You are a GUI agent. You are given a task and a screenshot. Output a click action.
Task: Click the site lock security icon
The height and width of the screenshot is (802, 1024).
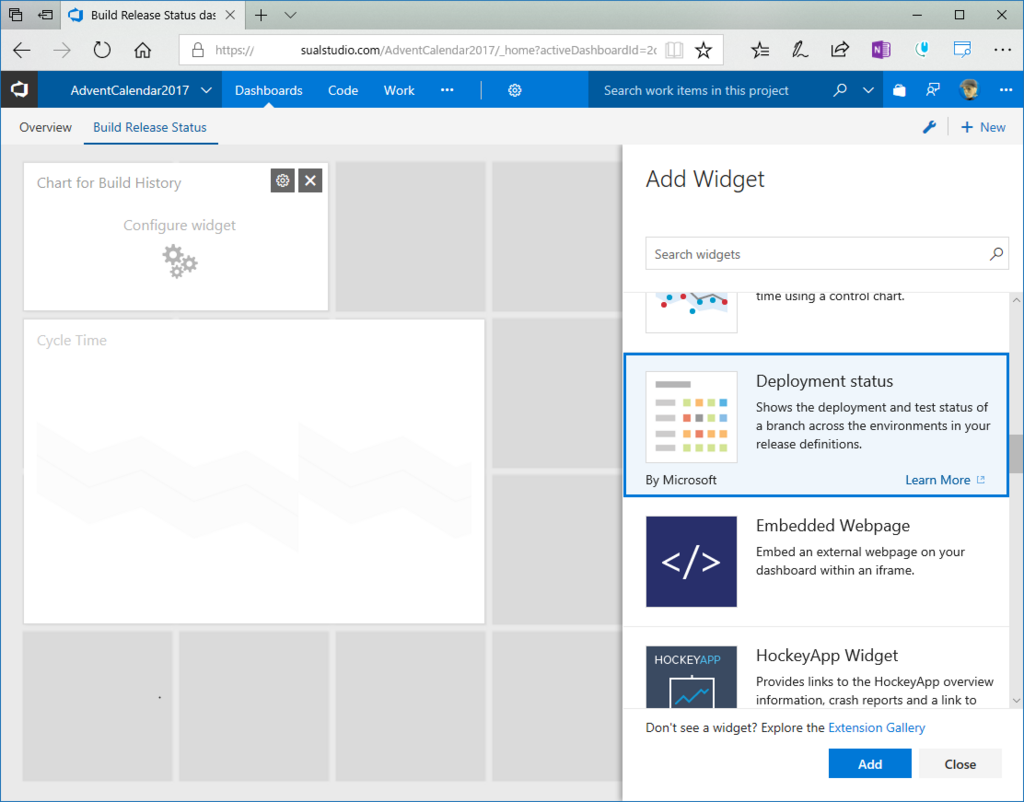(x=198, y=50)
